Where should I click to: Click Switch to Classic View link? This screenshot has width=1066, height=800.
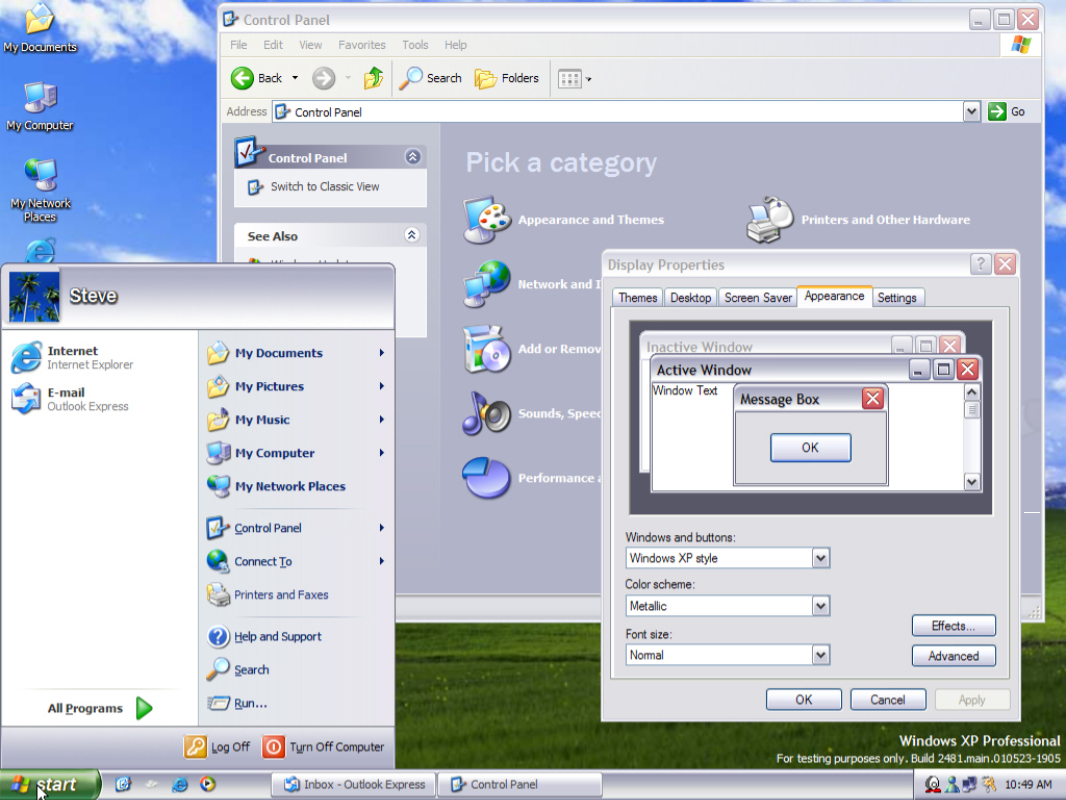click(x=324, y=187)
